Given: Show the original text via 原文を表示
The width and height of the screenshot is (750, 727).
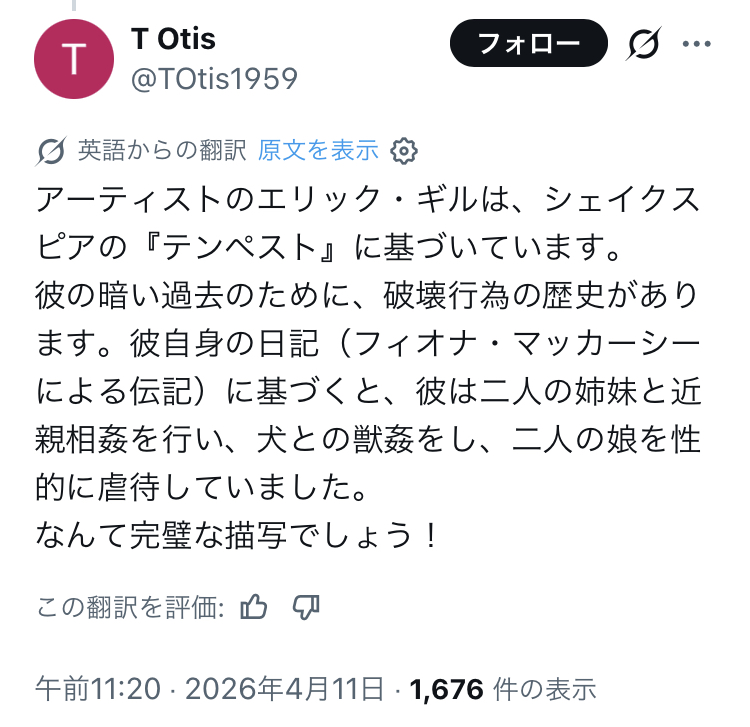Looking at the screenshot, I should coord(318,151).
